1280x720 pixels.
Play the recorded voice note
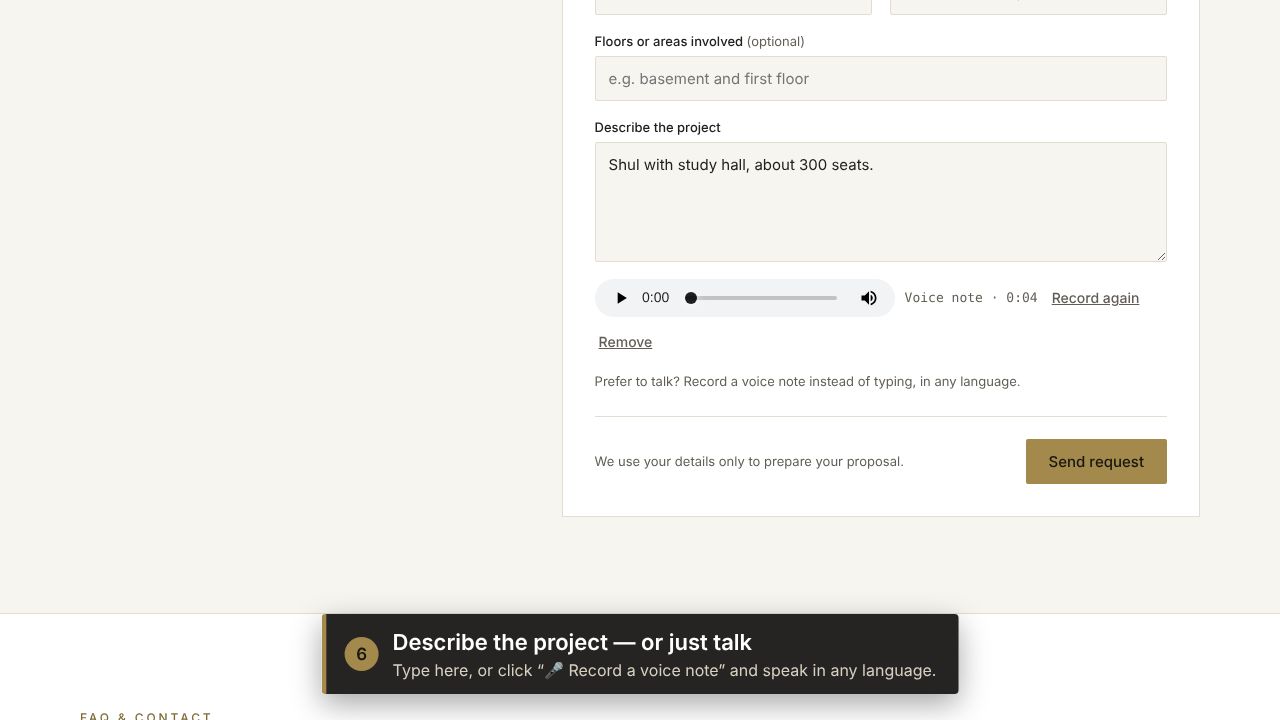pyautogui.click(x=621, y=298)
